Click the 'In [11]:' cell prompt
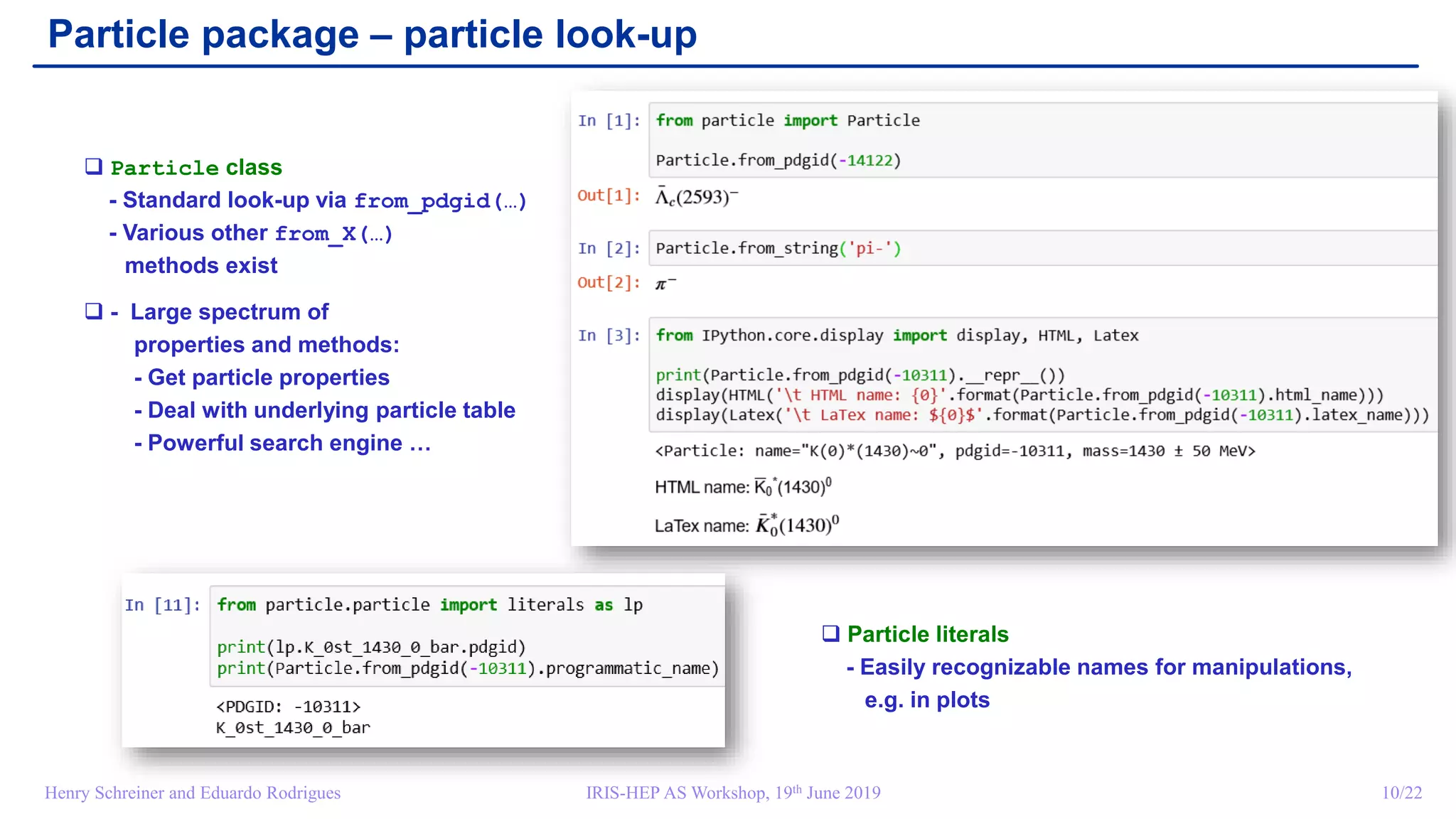Image resolution: width=1456 pixels, height=819 pixels. point(163,605)
